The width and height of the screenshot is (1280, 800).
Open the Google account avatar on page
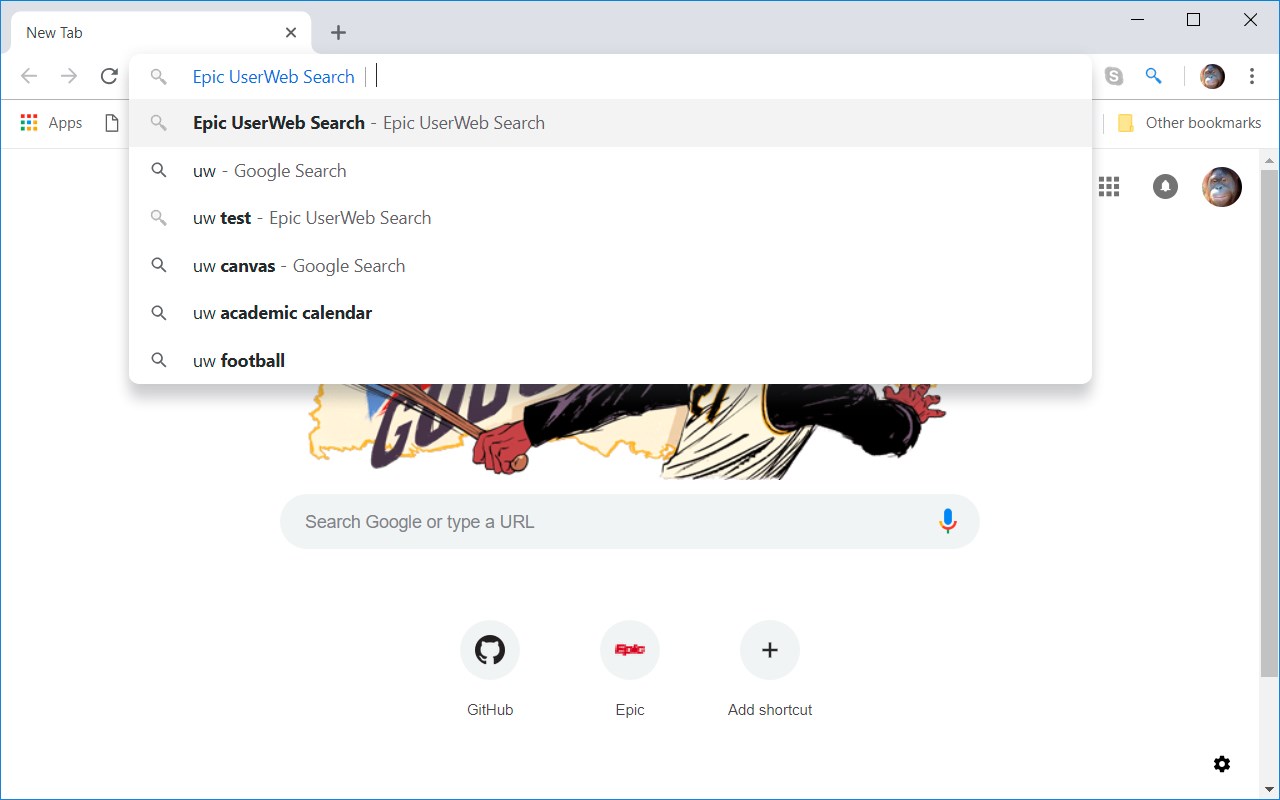(x=1222, y=187)
